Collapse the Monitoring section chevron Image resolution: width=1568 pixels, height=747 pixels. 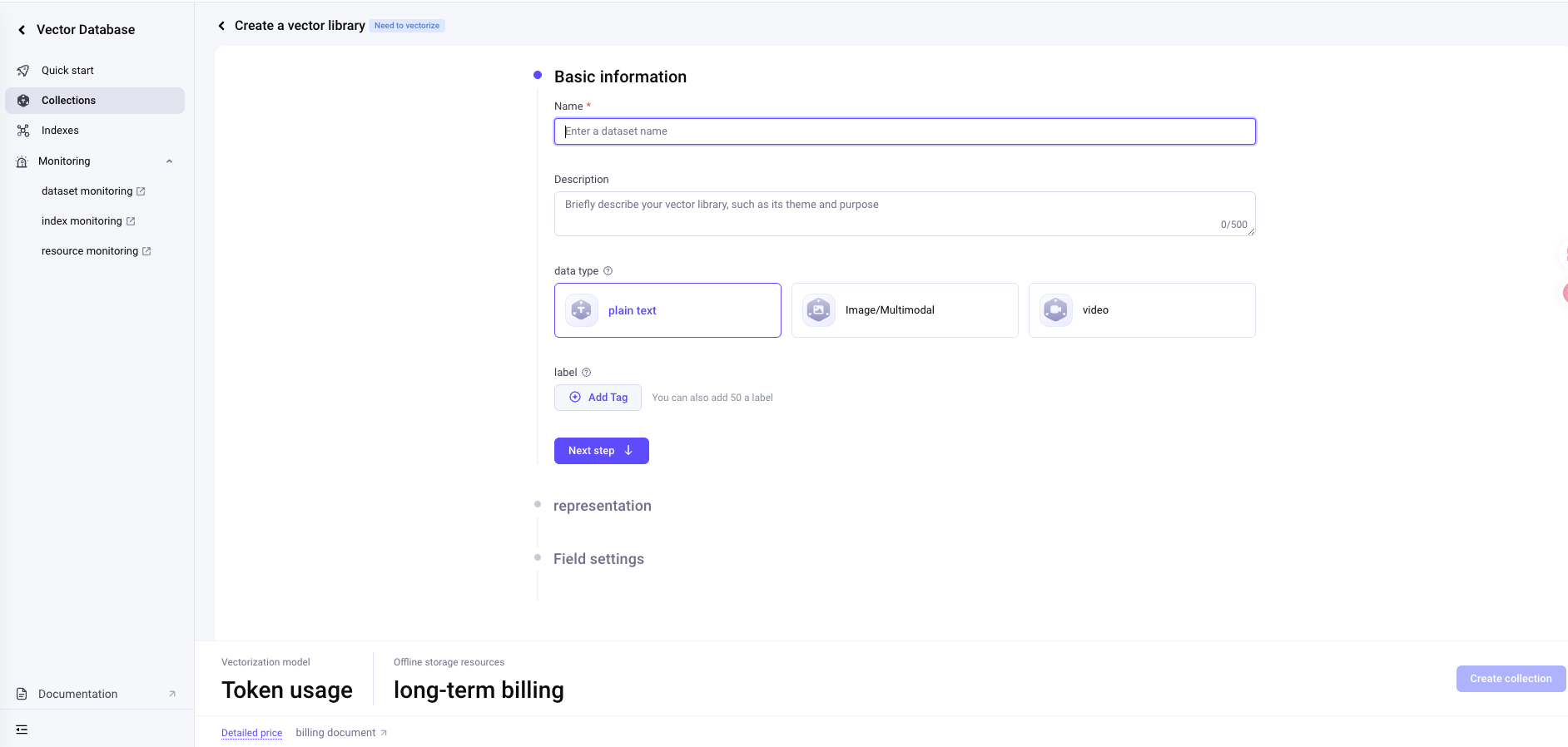point(170,161)
